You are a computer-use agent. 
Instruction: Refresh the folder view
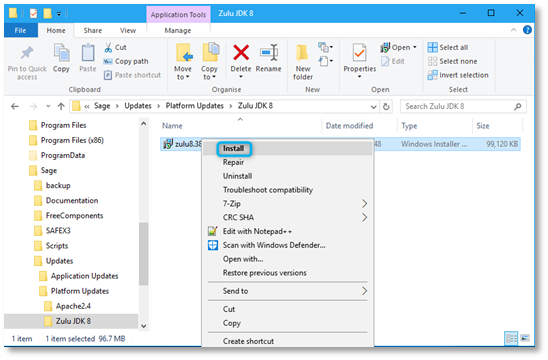(386, 107)
